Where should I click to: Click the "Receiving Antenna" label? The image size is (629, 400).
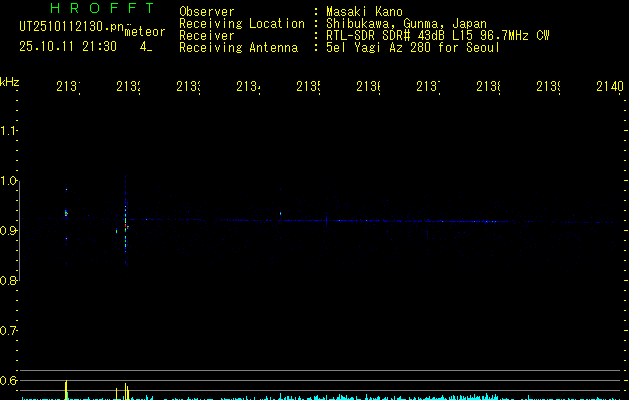tap(239, 48)
